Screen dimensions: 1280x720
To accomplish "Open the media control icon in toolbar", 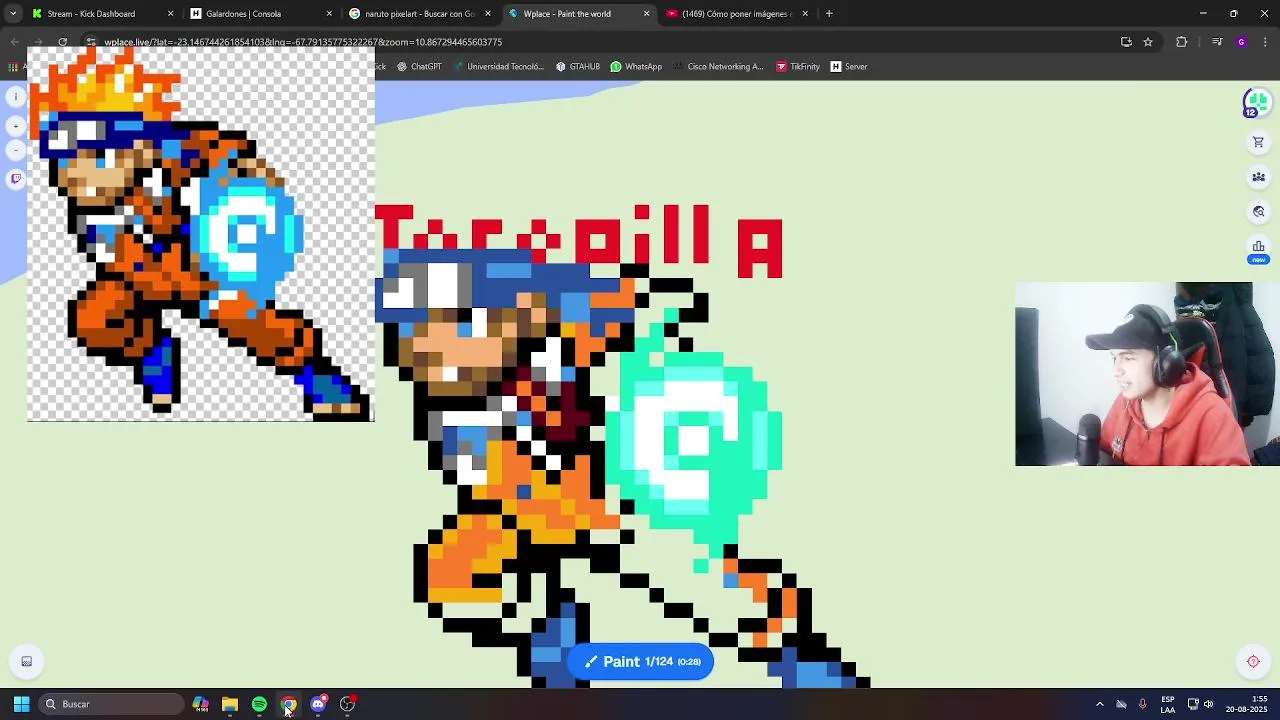I will pos(1217,42).
